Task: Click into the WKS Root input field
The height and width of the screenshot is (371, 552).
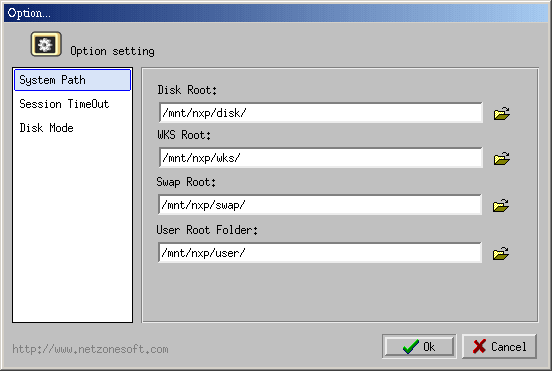Action: (321, 158)
